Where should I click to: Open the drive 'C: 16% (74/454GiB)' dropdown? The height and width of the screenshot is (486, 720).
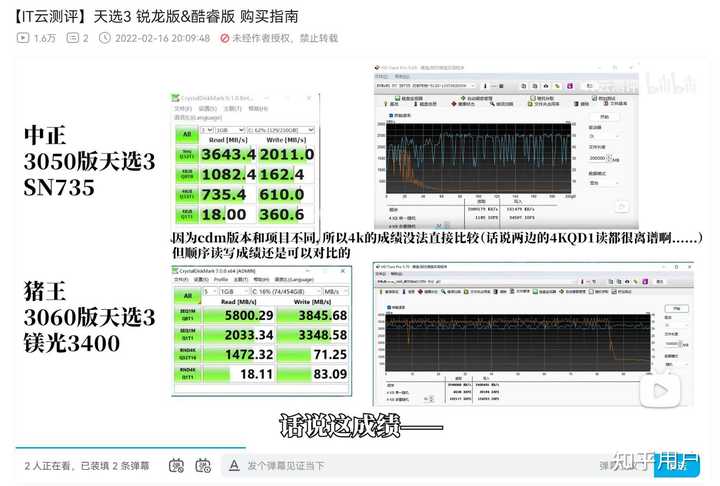tap(285, 292)
